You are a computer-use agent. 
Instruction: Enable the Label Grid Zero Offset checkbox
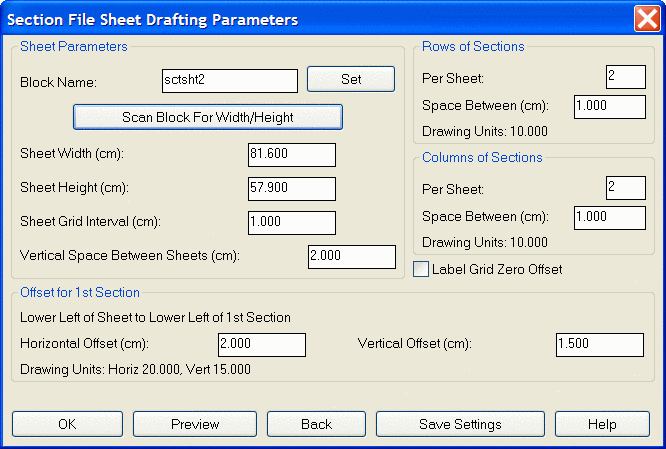click(421, 269)
